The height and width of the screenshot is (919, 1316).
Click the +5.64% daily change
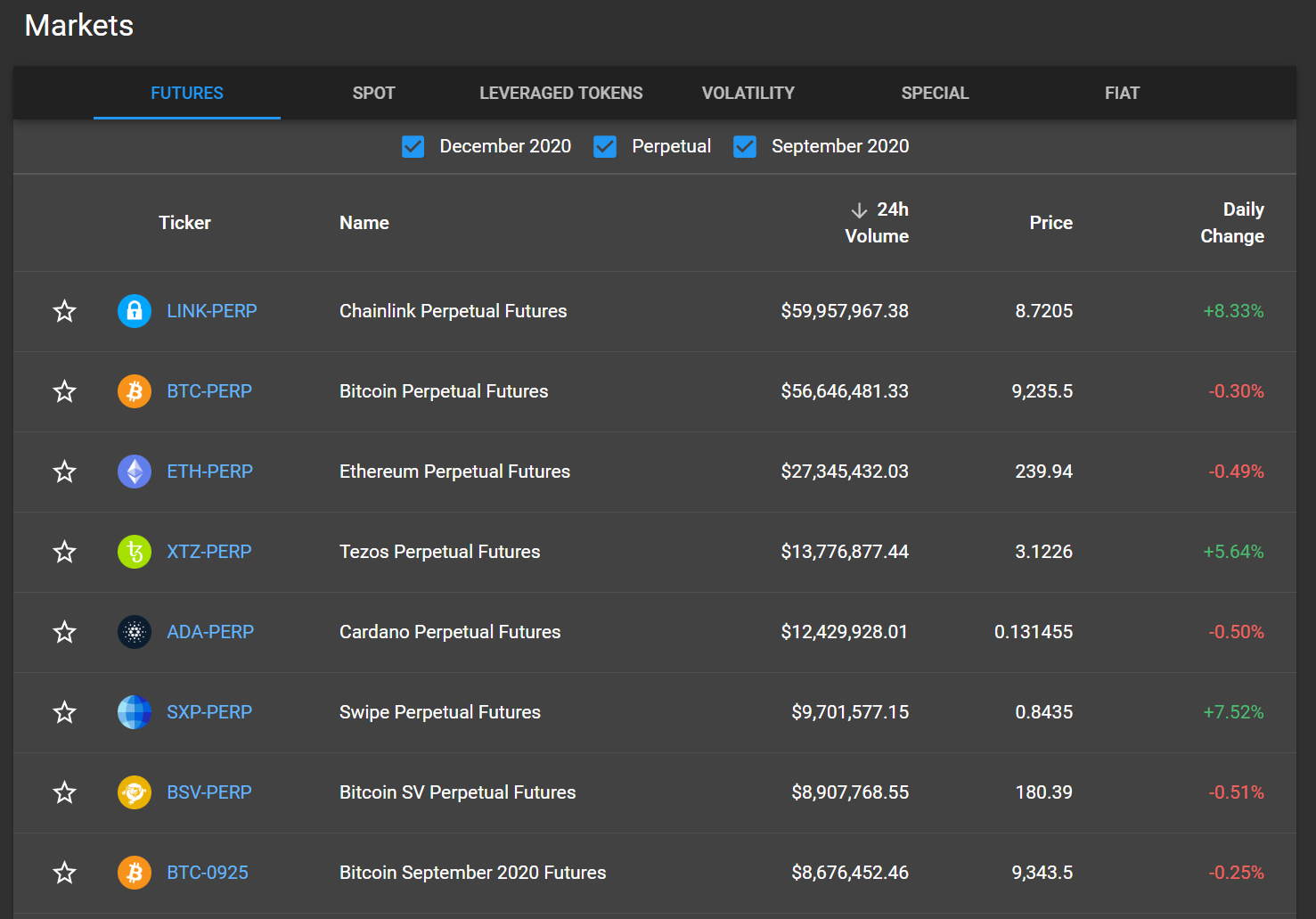(1233, 552)
